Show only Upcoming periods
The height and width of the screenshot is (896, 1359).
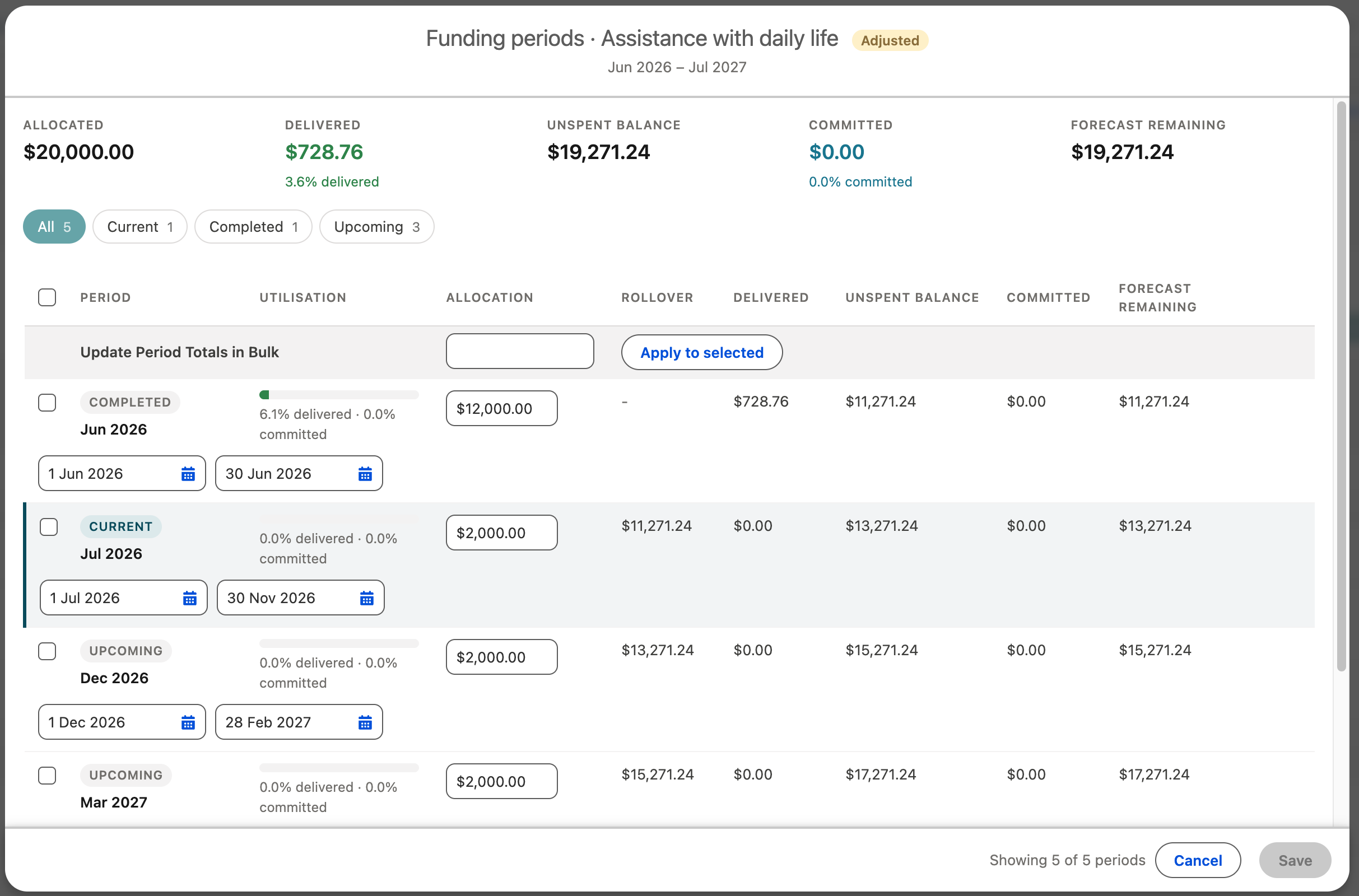(x=376, y=227)
